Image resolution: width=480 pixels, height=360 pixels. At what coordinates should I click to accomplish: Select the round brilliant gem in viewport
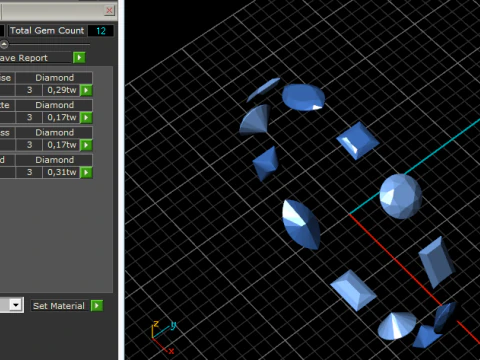[401, 196]
